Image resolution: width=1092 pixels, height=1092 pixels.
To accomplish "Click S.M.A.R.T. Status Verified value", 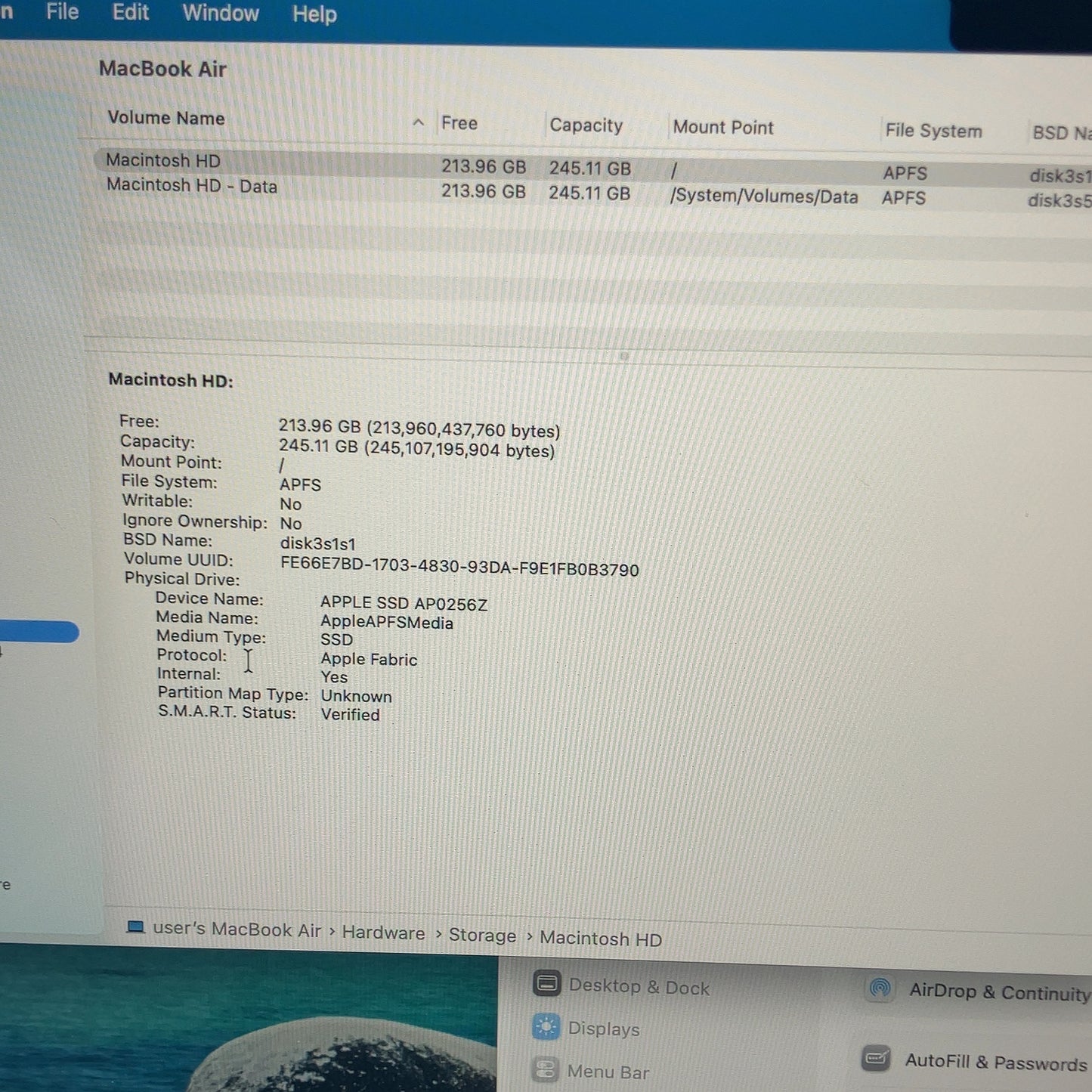I will tap(350, 714).
